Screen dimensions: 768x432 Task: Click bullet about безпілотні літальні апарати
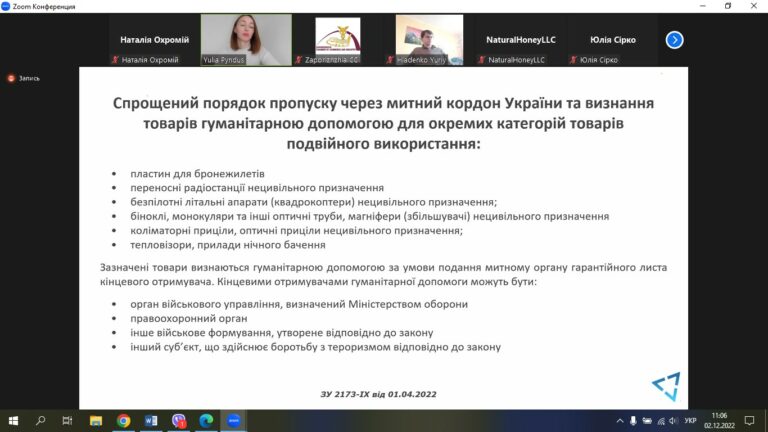tap(313, 202)
